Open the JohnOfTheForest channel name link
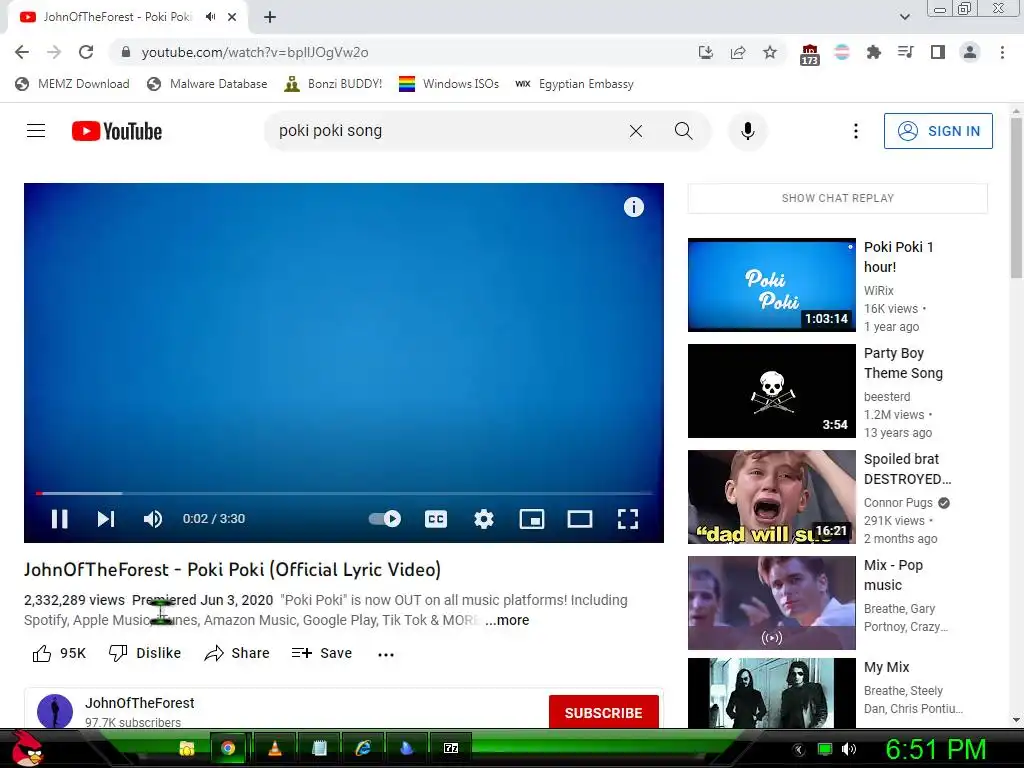Image resolution: width=1024 pixels, height=768 pixels. (x=140, y=703)
